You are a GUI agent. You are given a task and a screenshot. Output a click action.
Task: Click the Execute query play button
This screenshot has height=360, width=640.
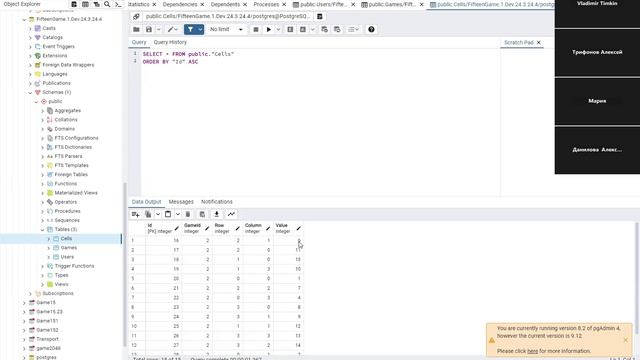[269, 29]
